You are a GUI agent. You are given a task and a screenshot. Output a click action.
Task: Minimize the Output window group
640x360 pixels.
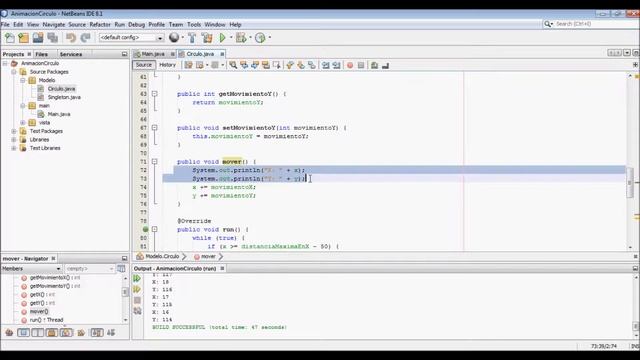[x=635, y=268]
